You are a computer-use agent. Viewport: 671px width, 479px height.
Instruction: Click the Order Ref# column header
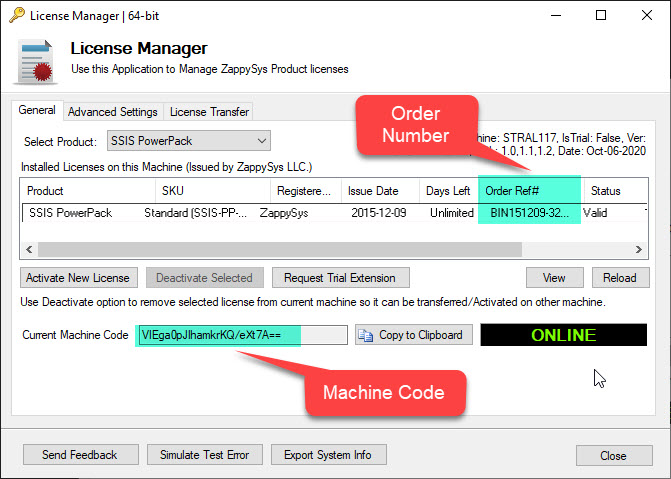click(x=530, y=190)
